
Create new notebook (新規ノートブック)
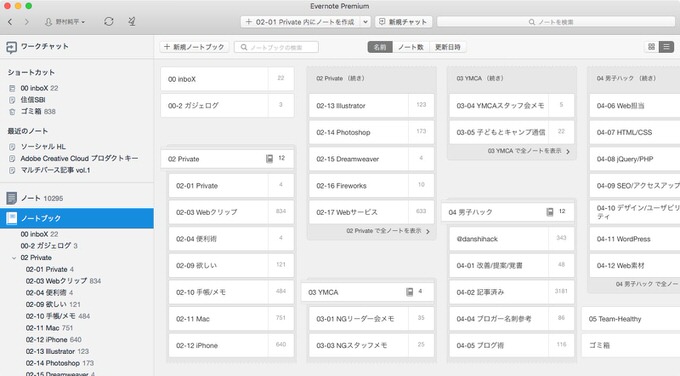(x=194, y=47)
